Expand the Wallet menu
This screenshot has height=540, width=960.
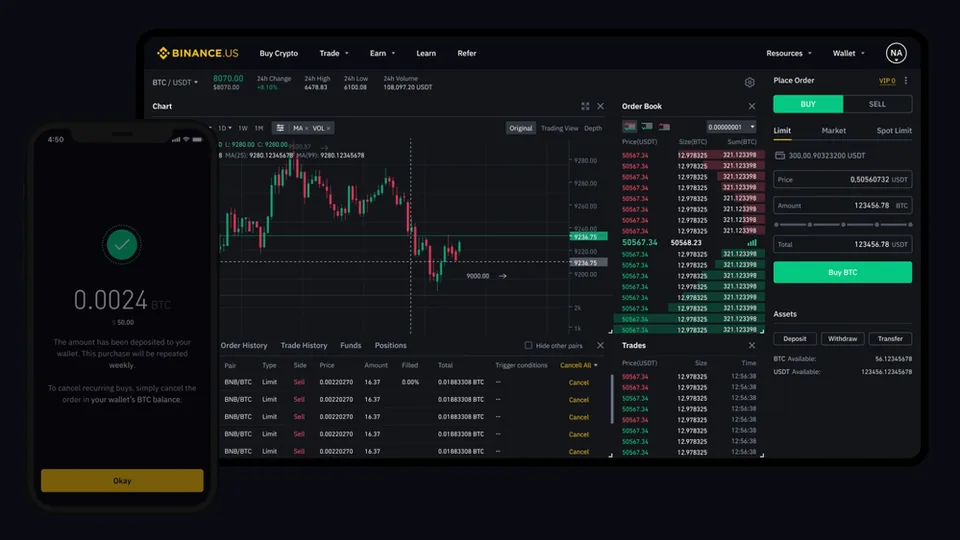pyautogui.click(x=849, y=53)
